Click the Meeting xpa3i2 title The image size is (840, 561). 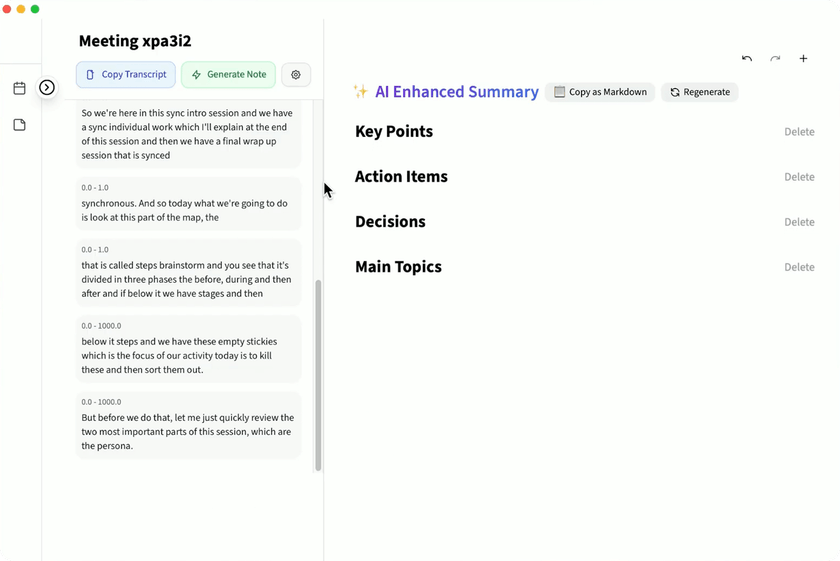(x=135, y=41)
